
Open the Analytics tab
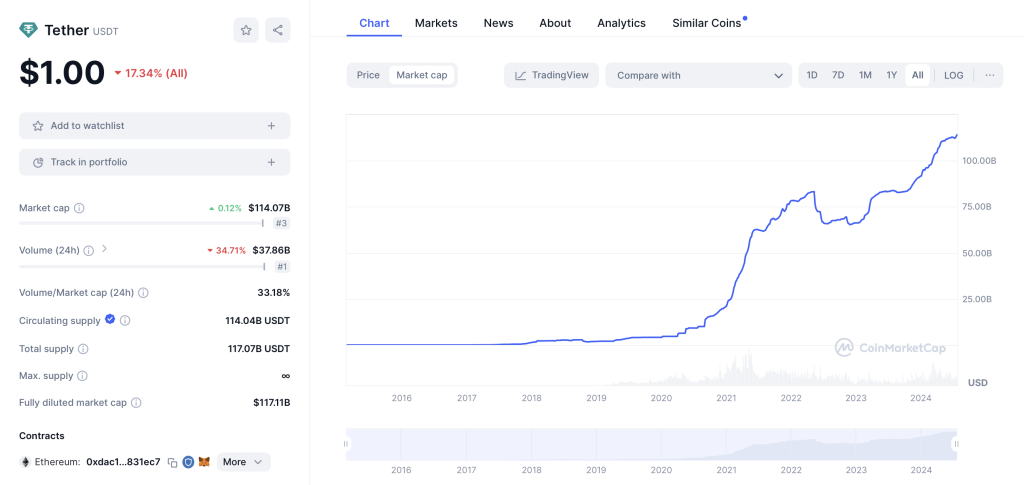(622, 23)
